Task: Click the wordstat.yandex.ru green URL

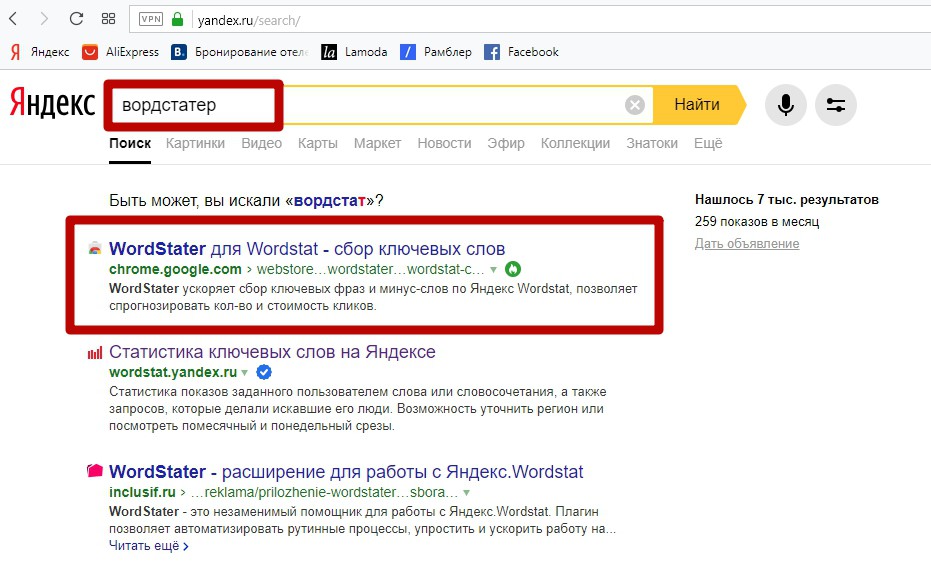Action: 173,373
